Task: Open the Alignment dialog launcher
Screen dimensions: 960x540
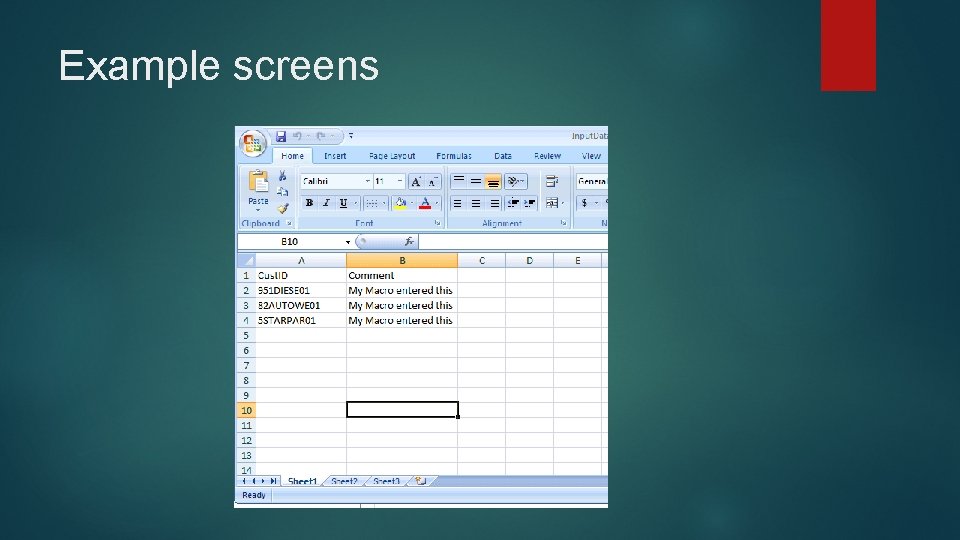Action: 563,223
